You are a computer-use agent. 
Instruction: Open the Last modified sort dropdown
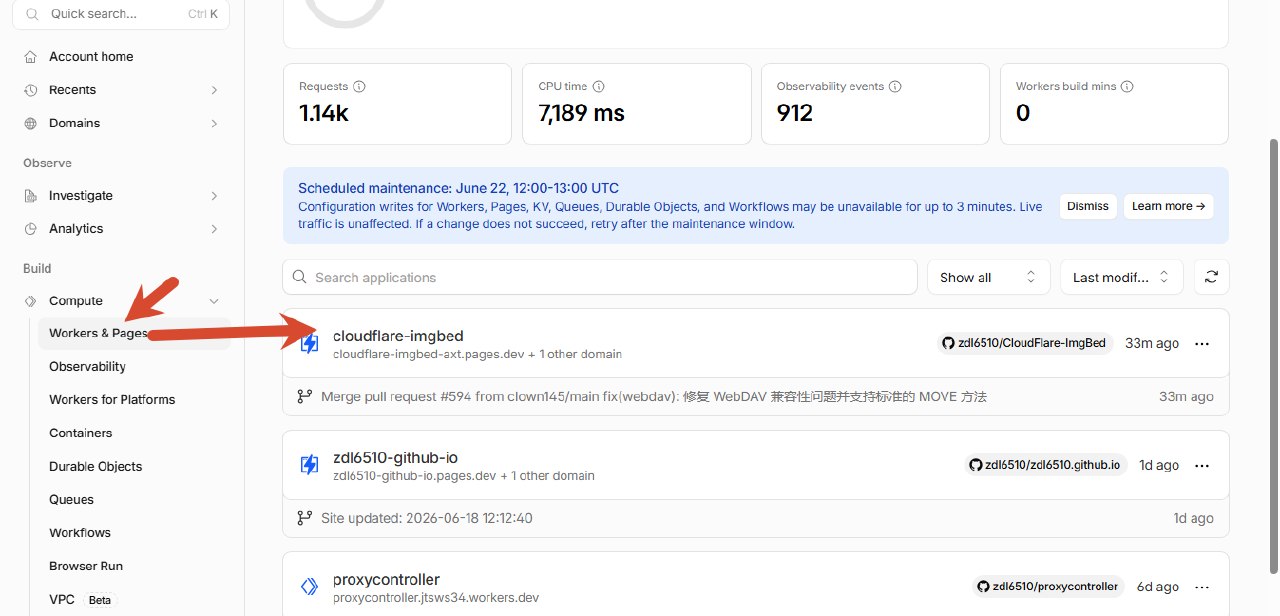pyautogui.click(x=1121, y=277)
